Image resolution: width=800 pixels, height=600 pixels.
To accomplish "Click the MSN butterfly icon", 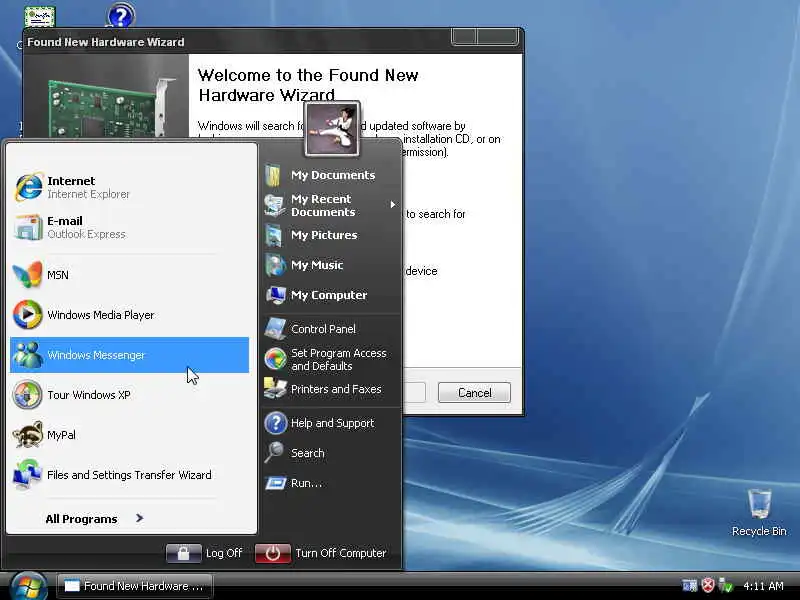I will pyautogui.click(x=27, y=274).
